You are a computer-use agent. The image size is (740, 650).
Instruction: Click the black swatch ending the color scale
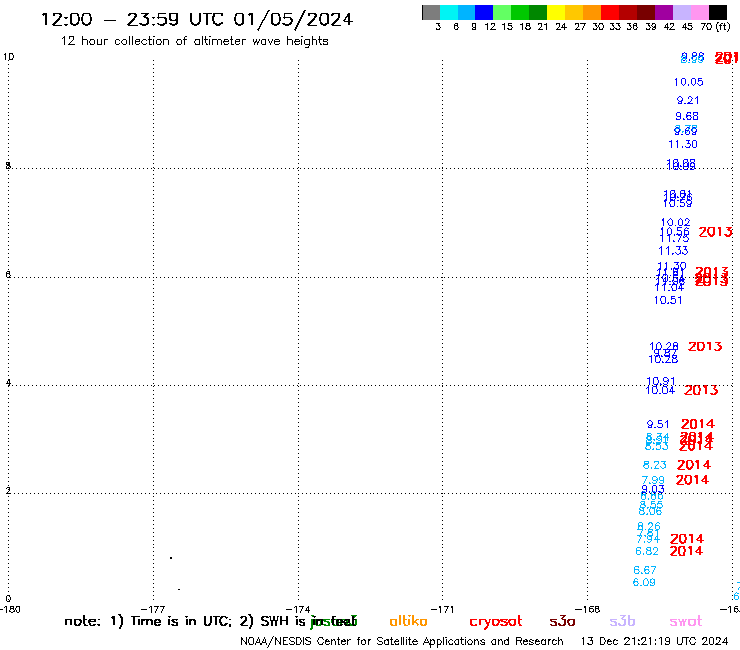[x=718, y=12]
